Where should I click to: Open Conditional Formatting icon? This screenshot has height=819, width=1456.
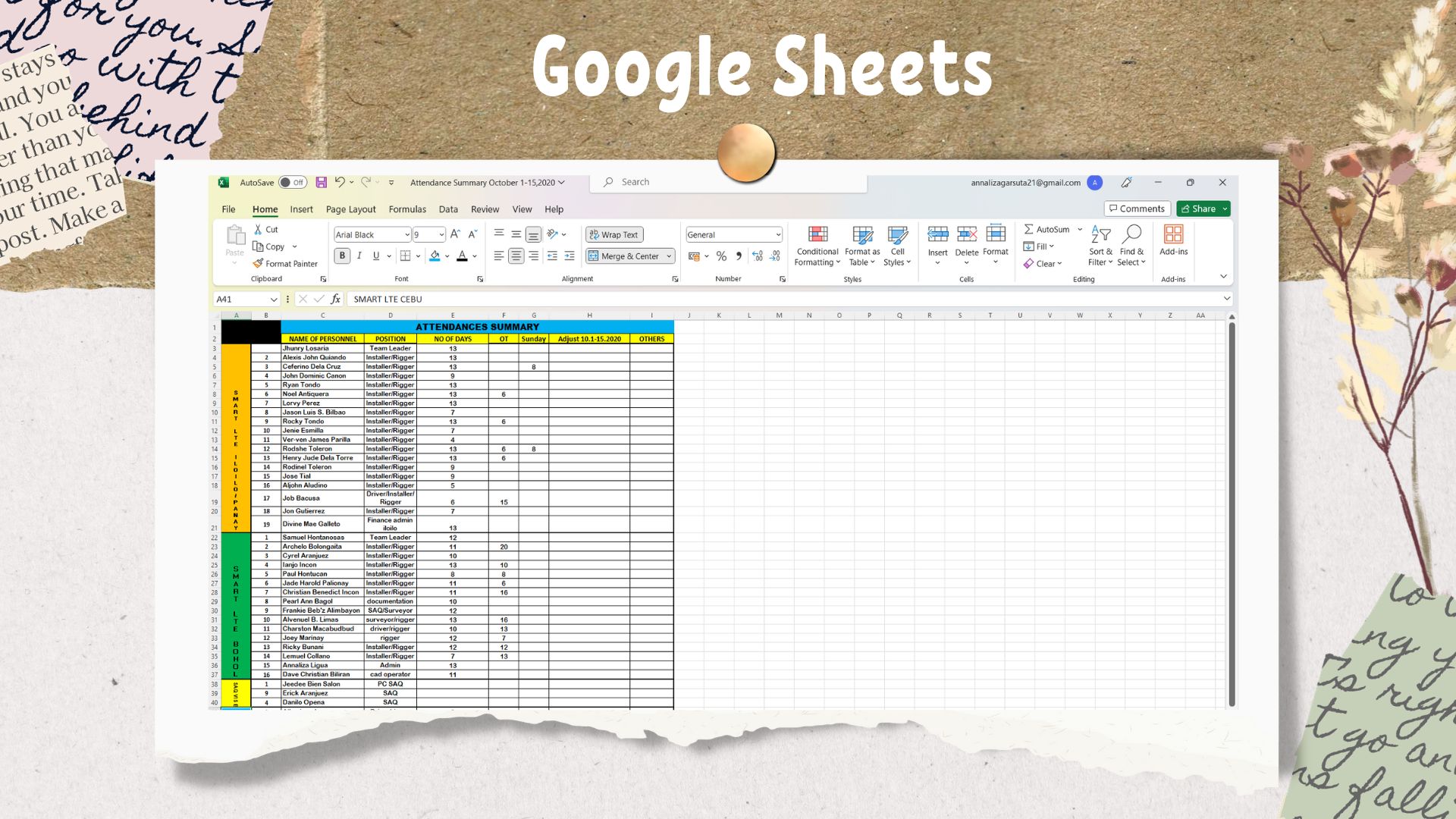click(817, 235)
